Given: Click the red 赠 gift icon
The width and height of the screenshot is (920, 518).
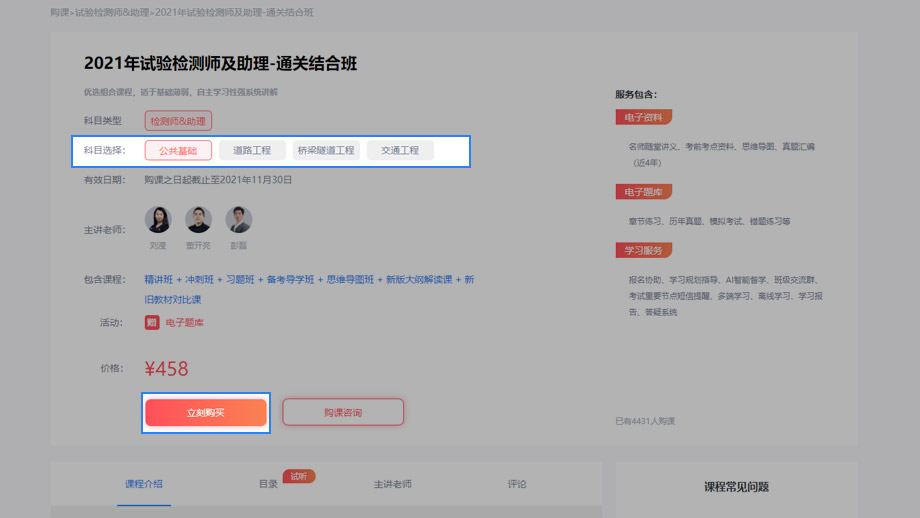Looking at the screenshot, I should [x=152, y=323].
